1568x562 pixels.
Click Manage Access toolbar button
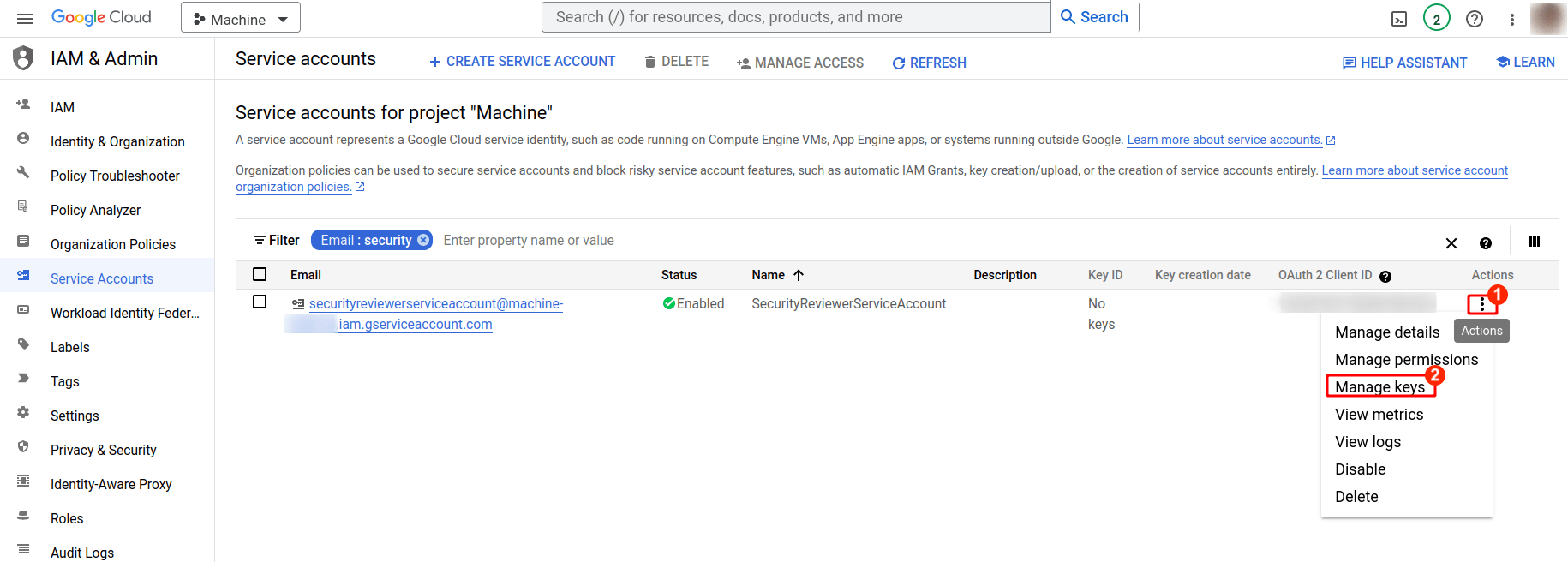[x=800, y=63]
